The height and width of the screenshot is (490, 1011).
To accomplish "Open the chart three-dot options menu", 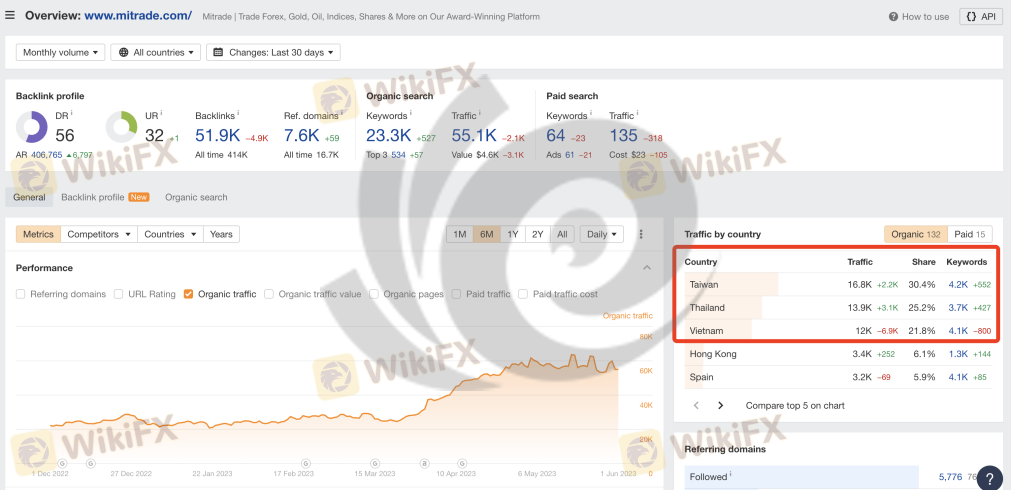I will 640,234.
